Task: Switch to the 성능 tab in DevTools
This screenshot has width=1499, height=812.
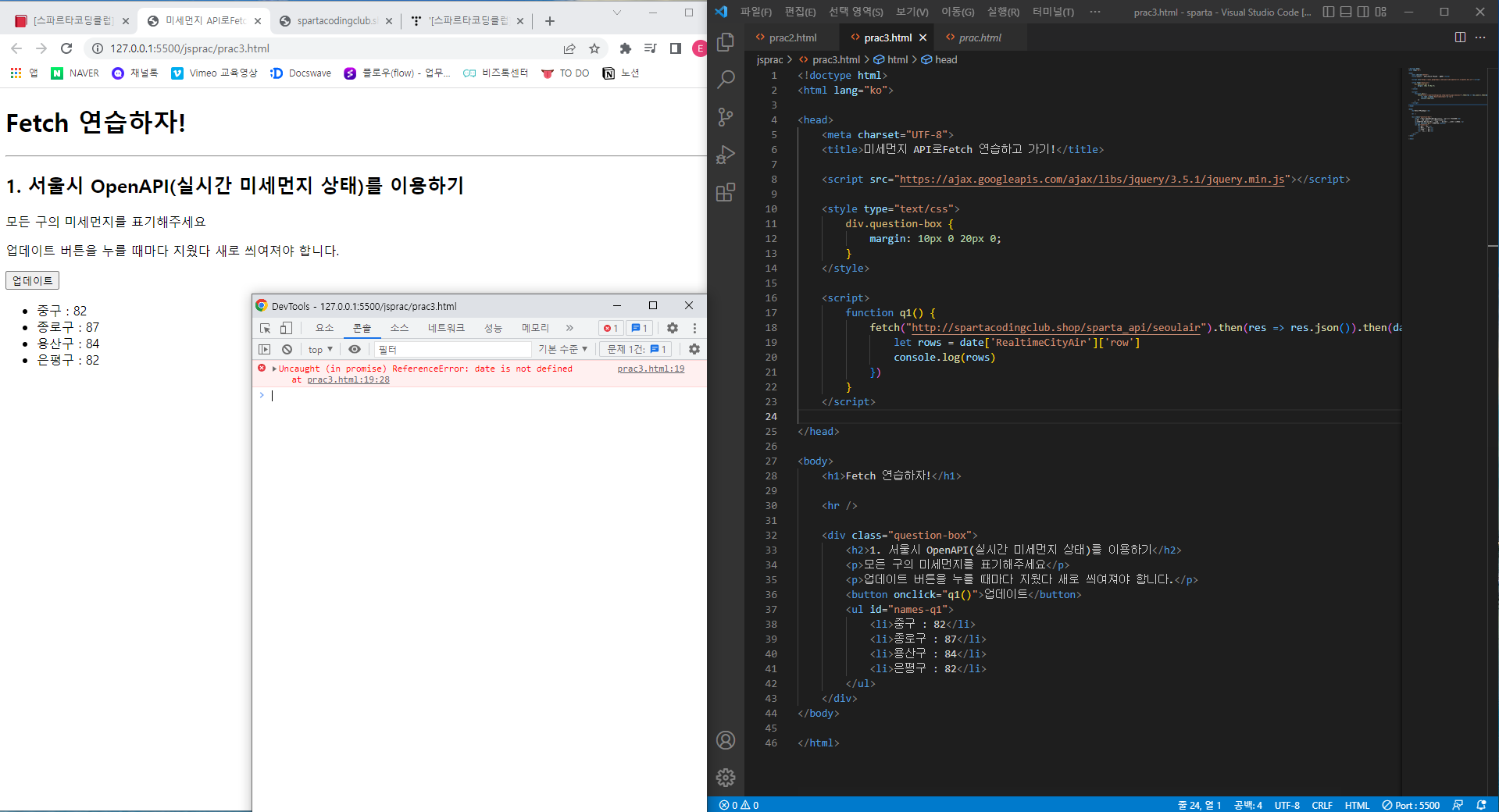Action: point(493,328)
